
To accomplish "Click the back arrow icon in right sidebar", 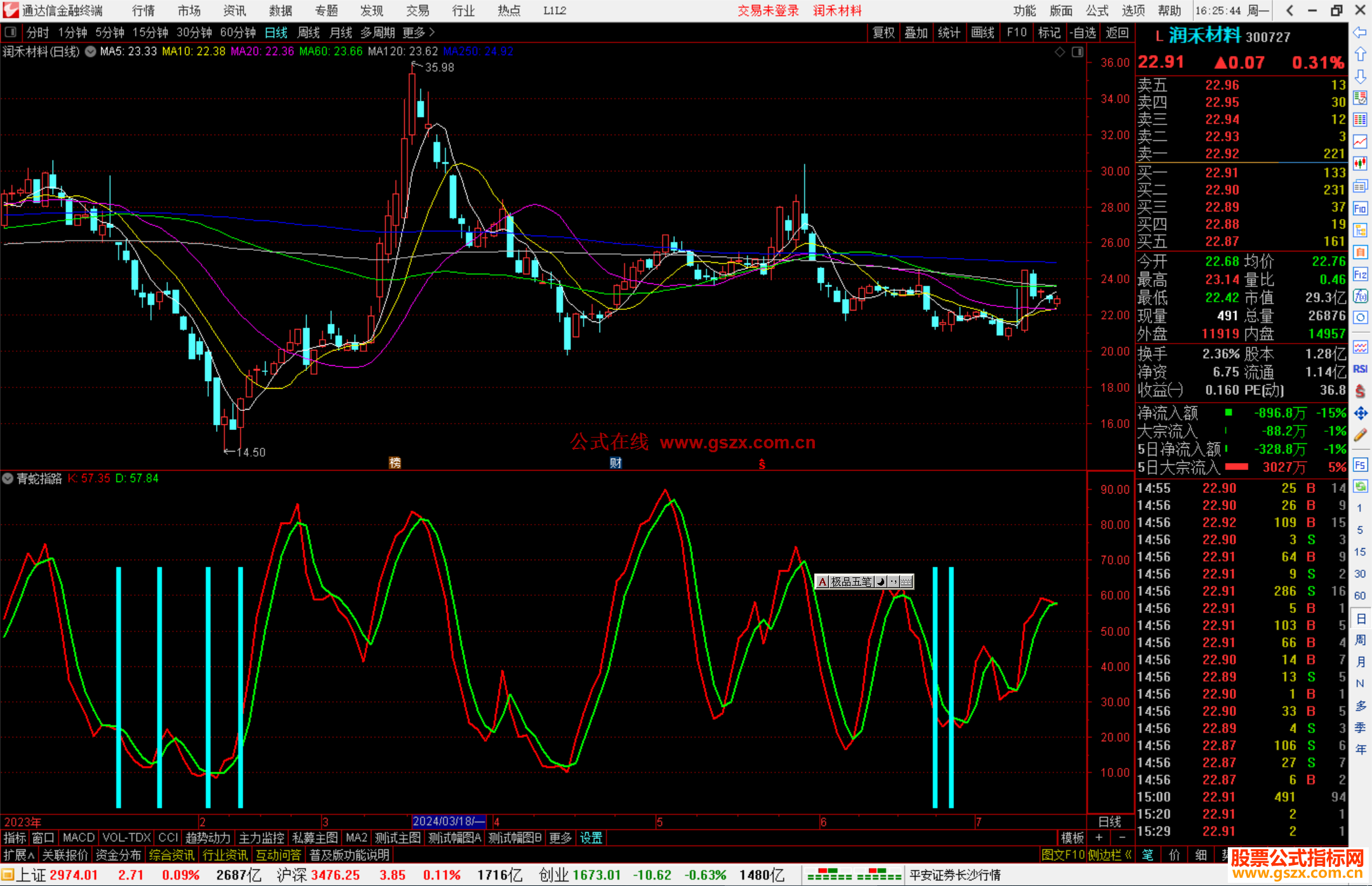I will tap(1360, 32).
